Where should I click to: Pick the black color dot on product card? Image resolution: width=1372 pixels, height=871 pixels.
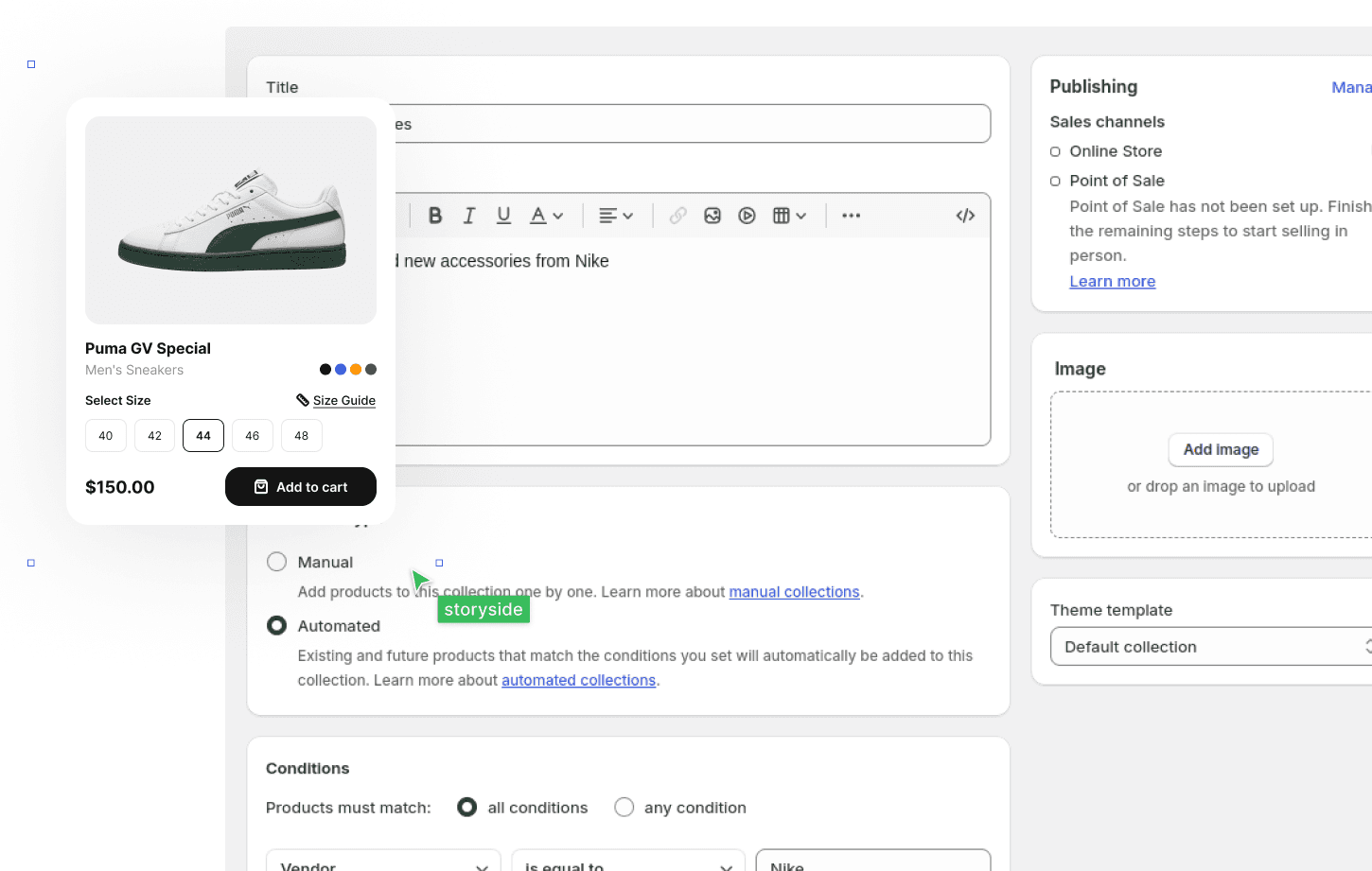click(x=325, y=370)
